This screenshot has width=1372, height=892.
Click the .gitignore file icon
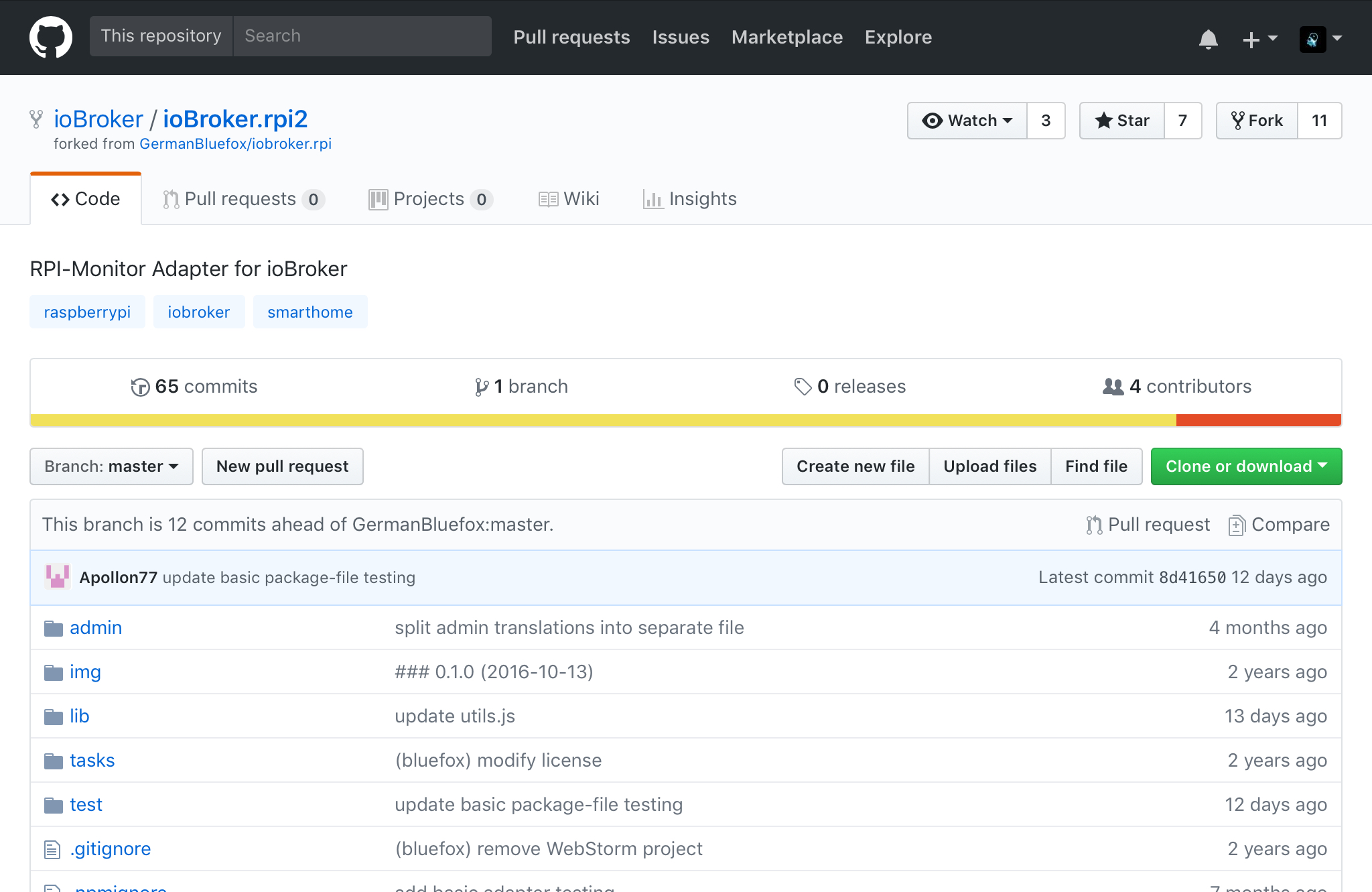pyautogui.click(x=52, y=849)
